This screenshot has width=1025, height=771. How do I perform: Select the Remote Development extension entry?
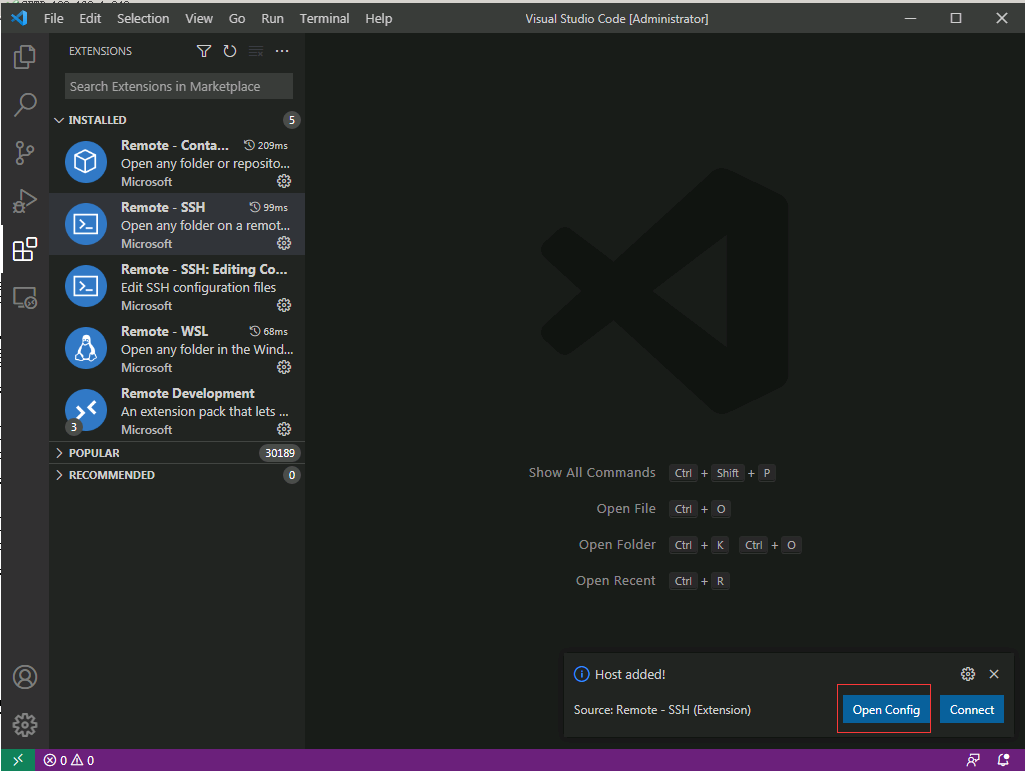pos(176,411)
